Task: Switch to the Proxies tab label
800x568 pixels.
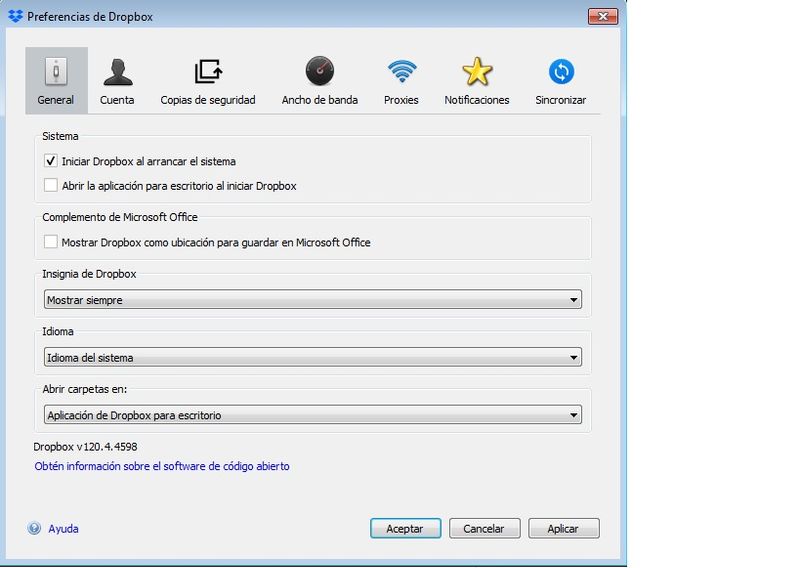Action: [401, 100]
